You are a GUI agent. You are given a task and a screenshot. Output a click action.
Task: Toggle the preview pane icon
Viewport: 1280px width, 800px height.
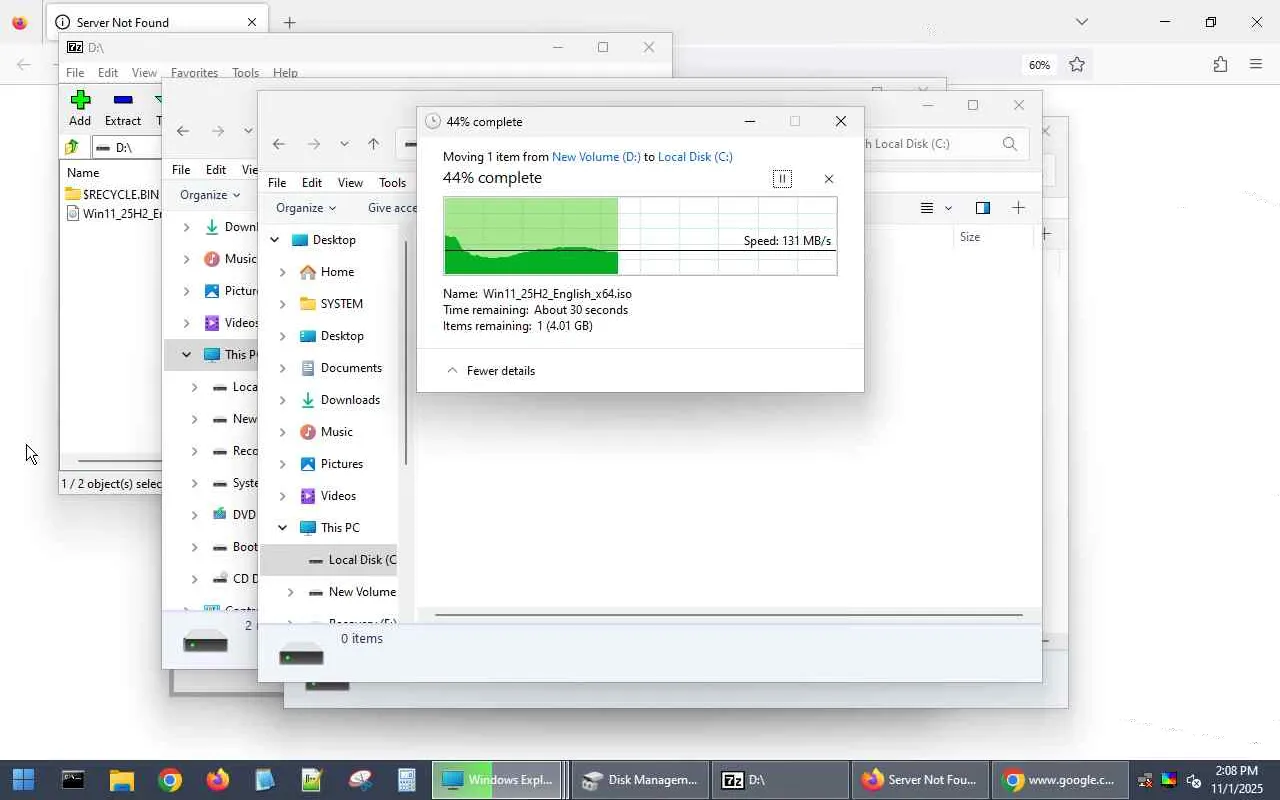coord(983,208)
